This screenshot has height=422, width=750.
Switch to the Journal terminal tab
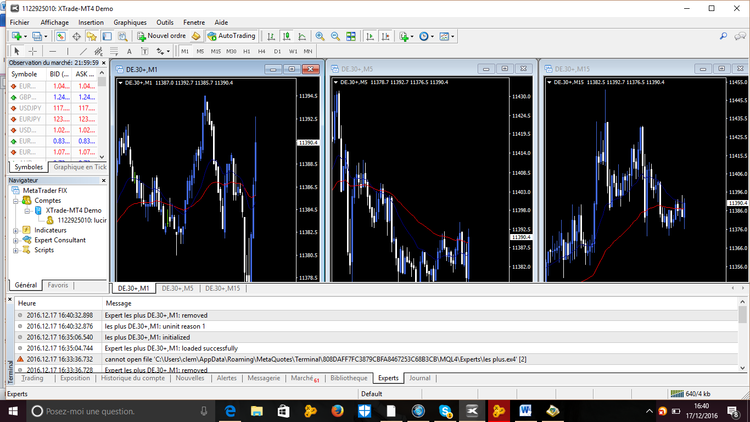tap(420, 379)
